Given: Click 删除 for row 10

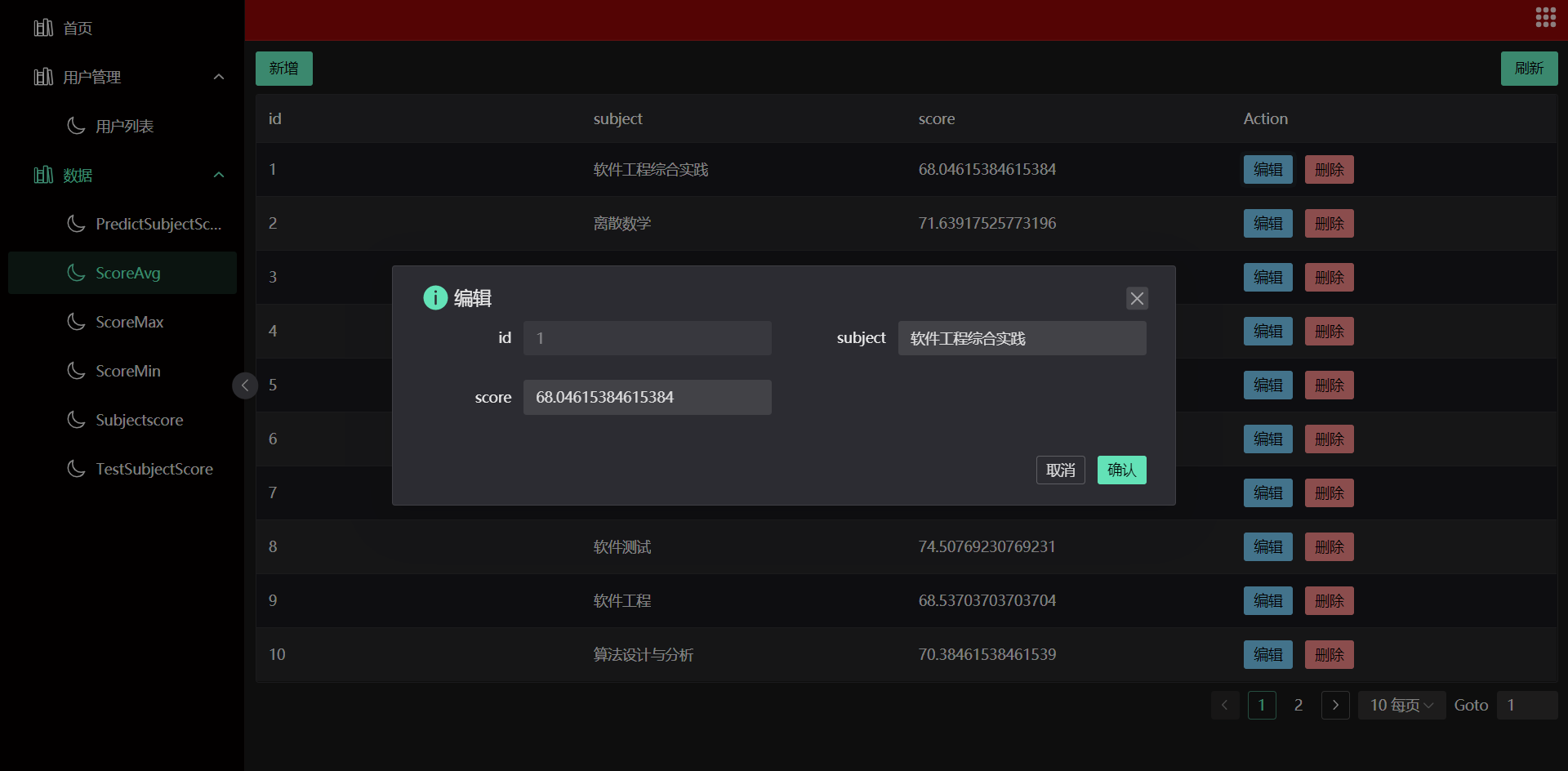Looking at the screenshot, I should [x=1329, y=654].
